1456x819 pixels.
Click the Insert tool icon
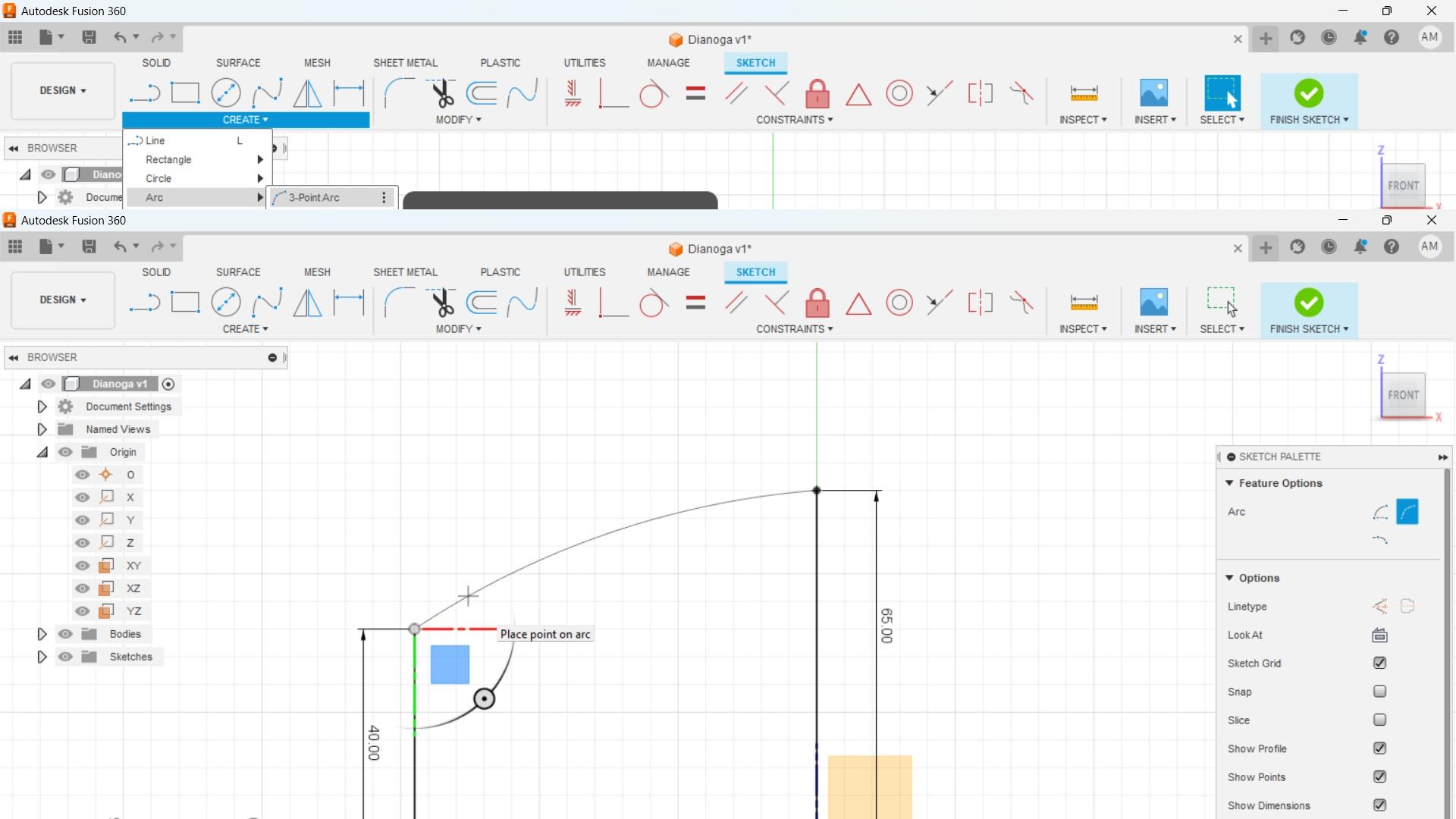[x=1152, y=302]
